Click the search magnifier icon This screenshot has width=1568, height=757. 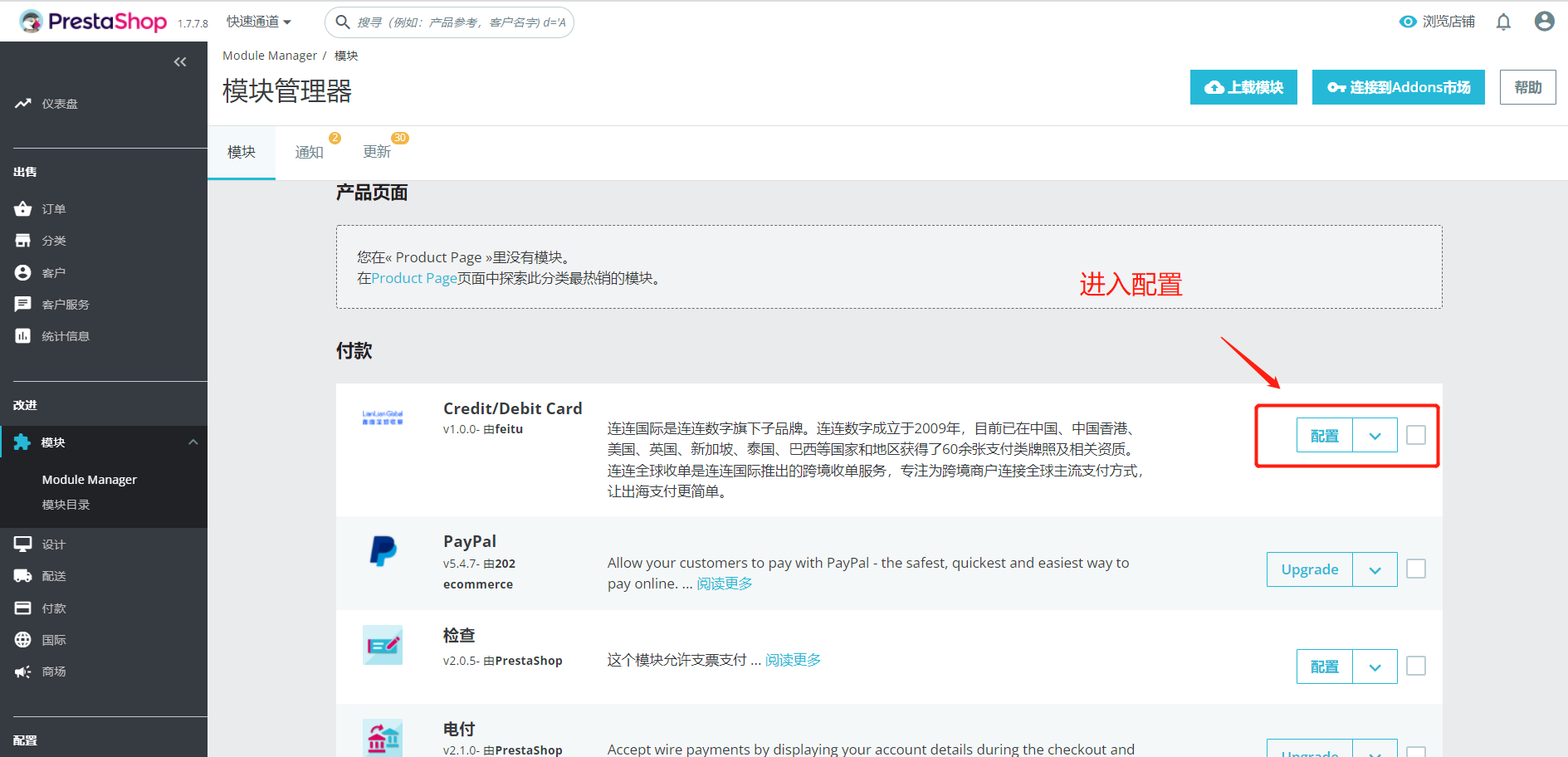tap(343, 22)
